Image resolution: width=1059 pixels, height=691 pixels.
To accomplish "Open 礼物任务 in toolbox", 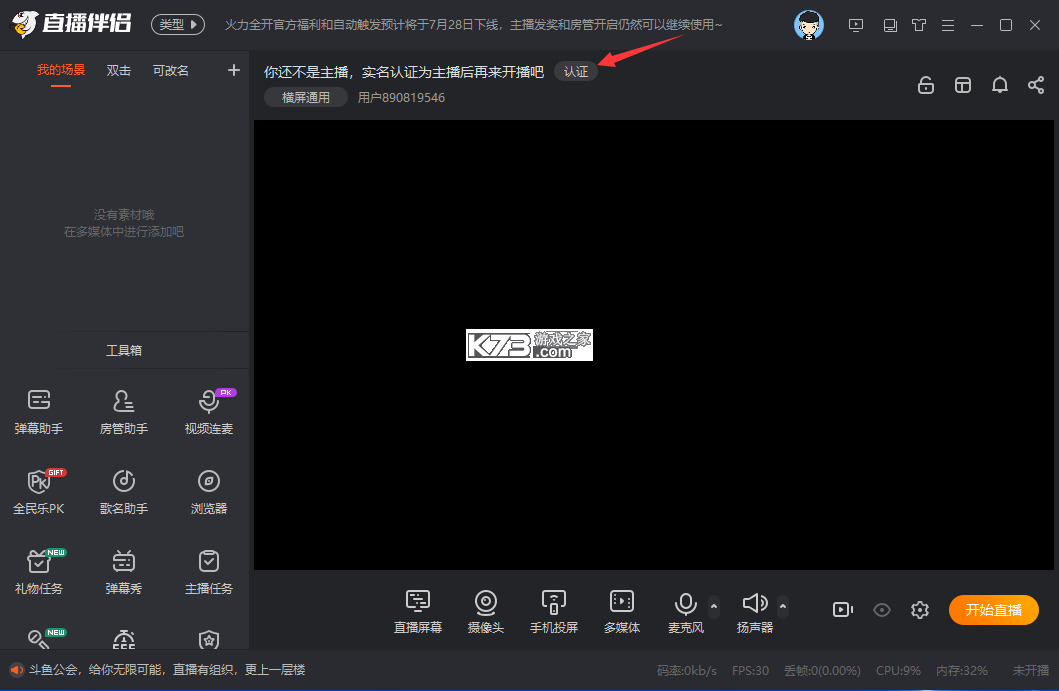I will click(38, 572).
